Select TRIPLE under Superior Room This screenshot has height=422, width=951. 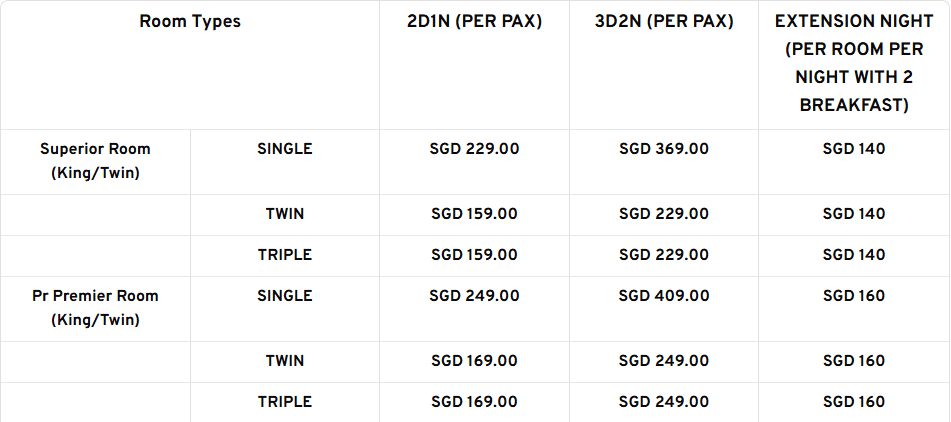click(285, 255)
